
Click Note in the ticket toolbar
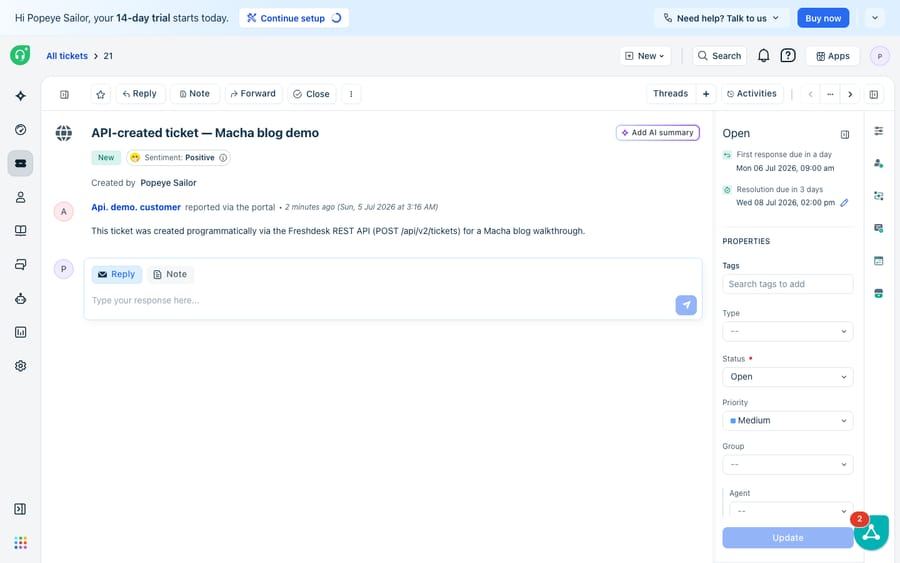pos(195,94)
